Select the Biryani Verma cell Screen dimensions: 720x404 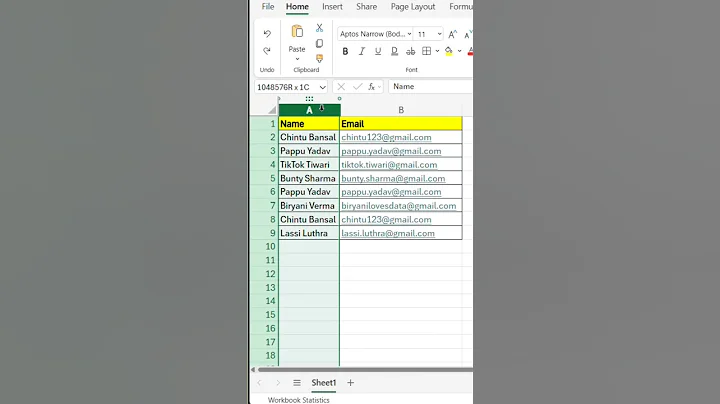(309, 206)
